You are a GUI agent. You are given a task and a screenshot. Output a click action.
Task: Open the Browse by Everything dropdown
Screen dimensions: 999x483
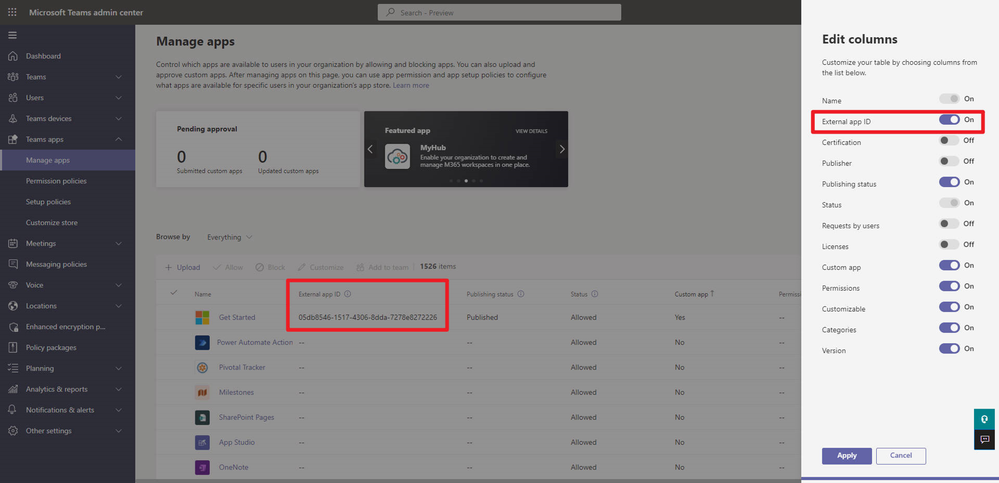point(229,237)
